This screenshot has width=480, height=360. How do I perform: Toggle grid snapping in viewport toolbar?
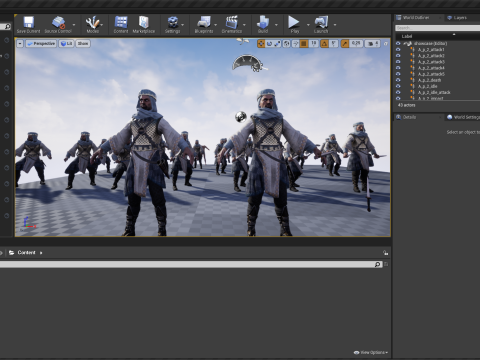coord(304,44)
